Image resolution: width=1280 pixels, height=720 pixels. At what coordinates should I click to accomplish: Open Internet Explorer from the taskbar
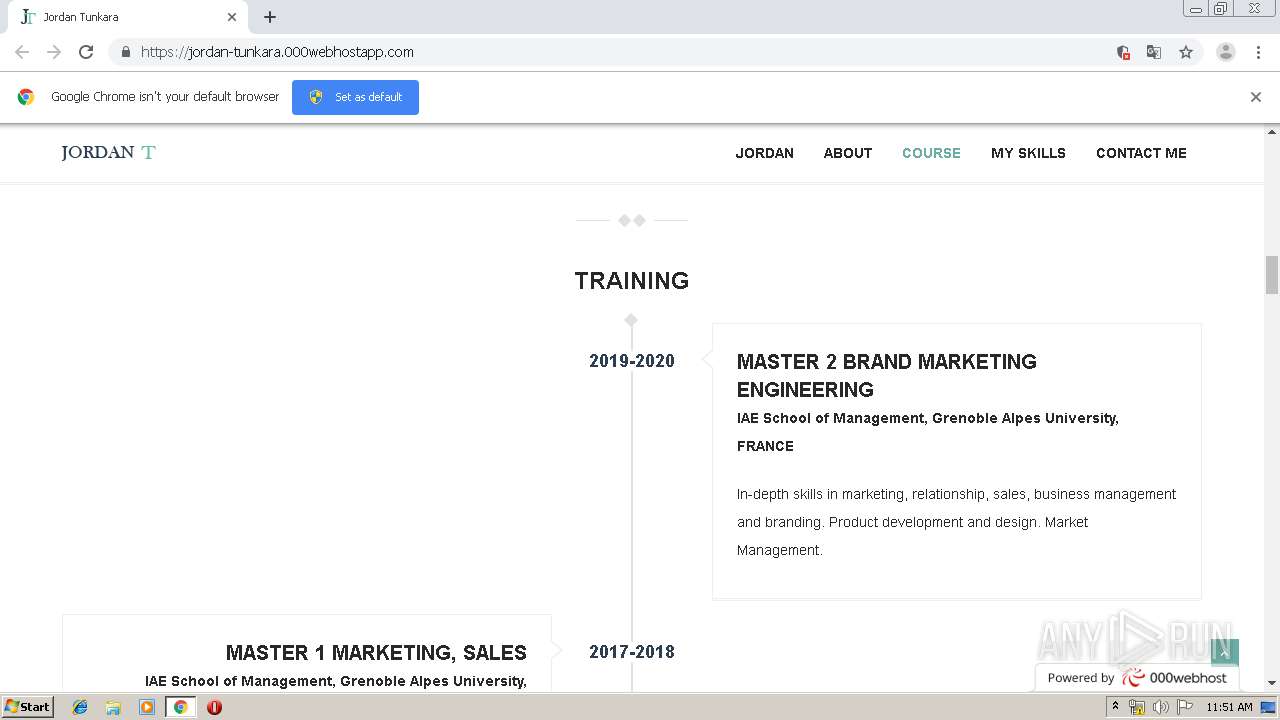pos(80,707)
